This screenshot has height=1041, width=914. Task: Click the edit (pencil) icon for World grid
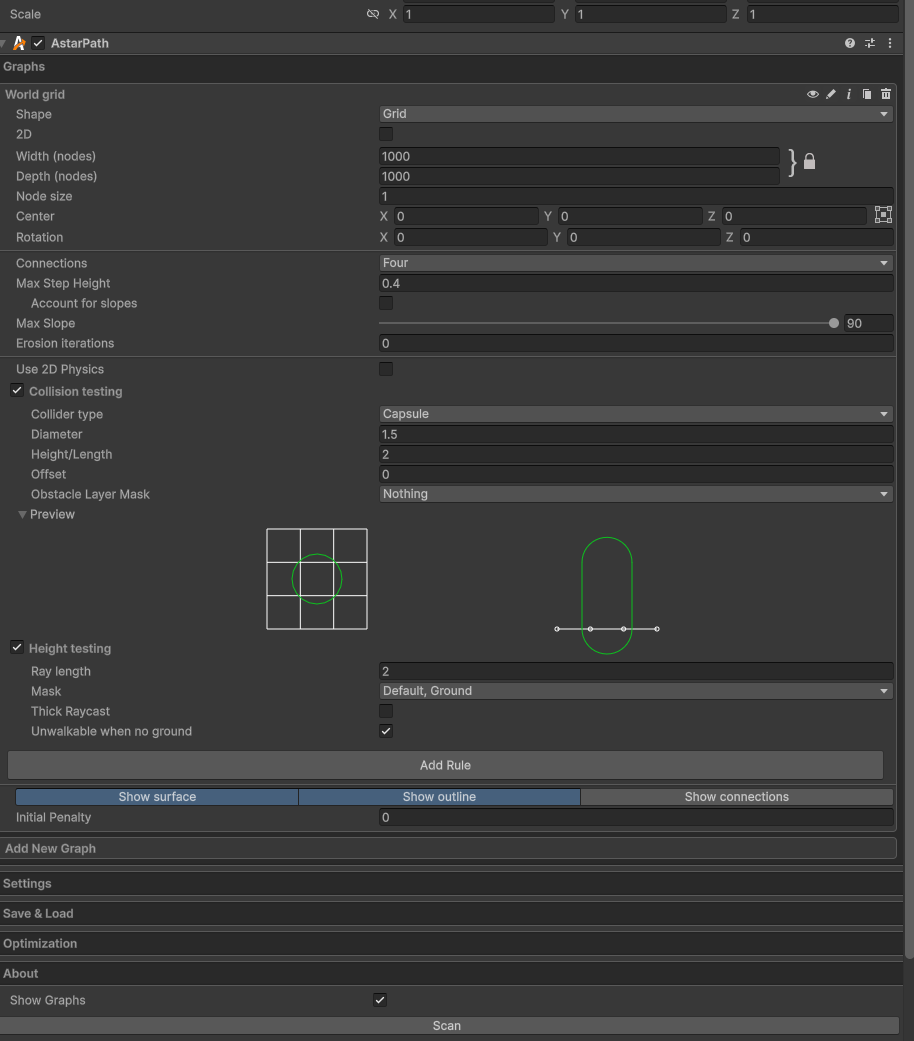tap(830, 94)
